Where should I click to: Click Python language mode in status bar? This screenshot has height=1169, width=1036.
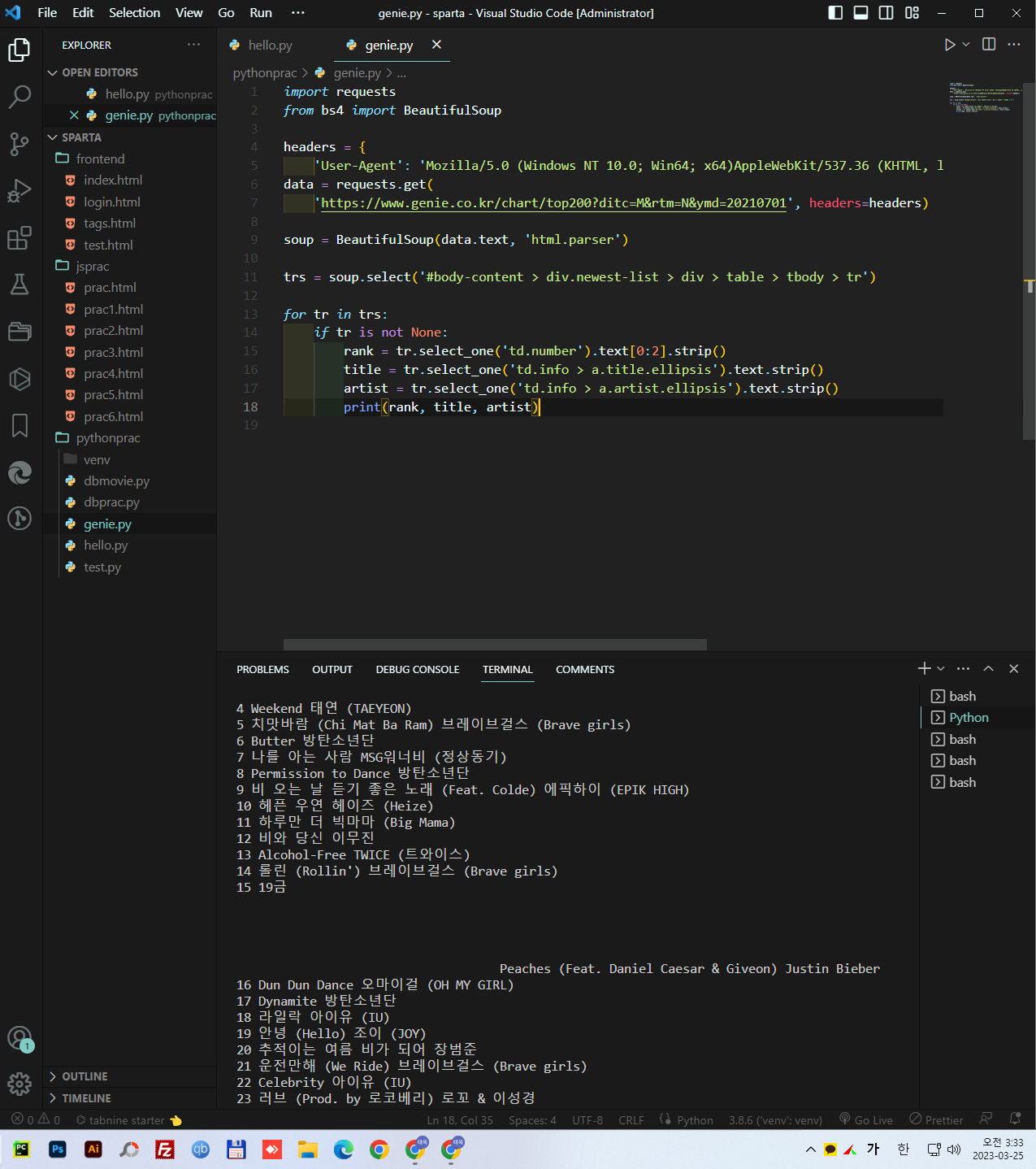point(695,1120)
